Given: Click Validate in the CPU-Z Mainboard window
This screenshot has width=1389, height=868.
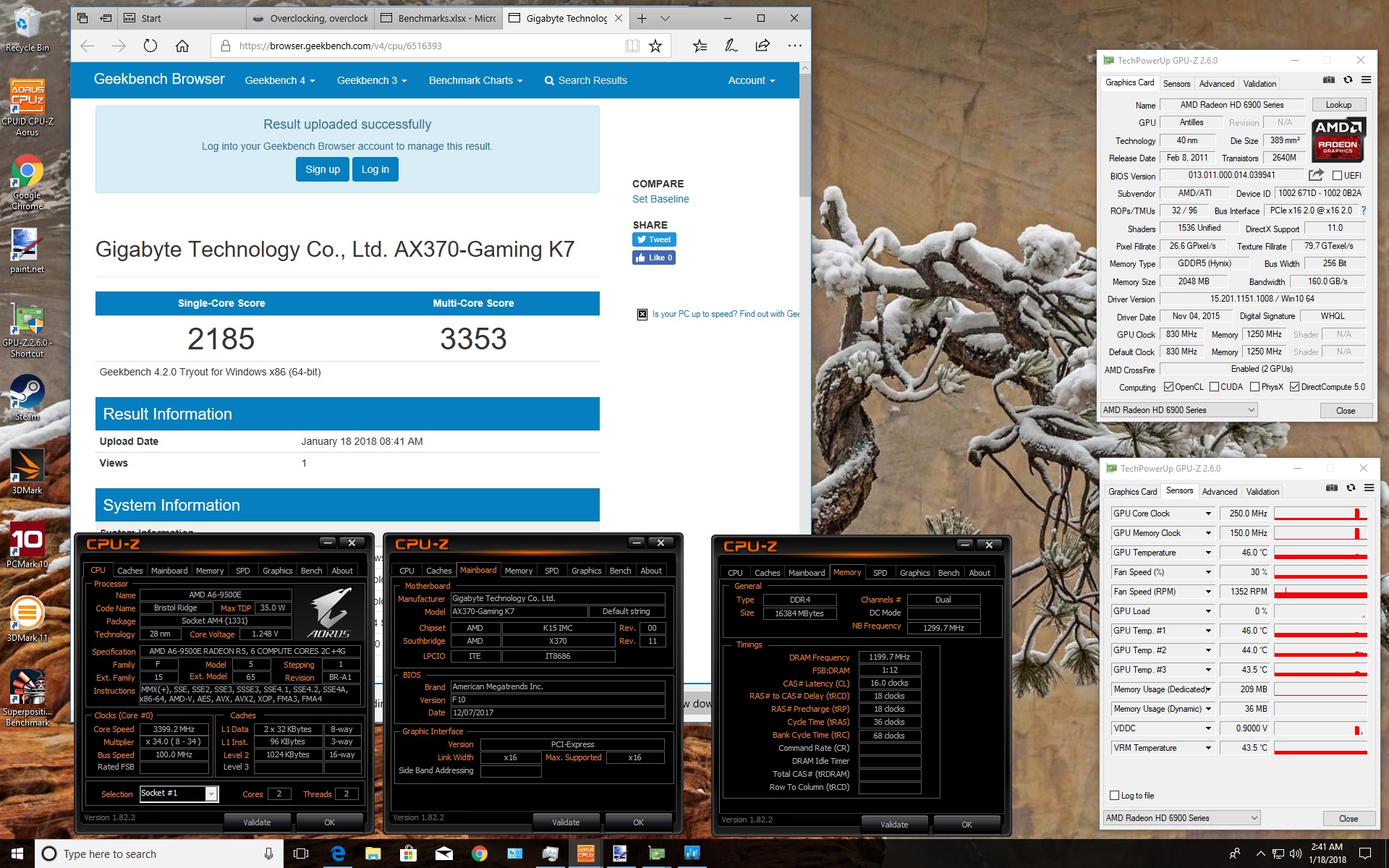Looking at the screenshot, I should (566, 822).
